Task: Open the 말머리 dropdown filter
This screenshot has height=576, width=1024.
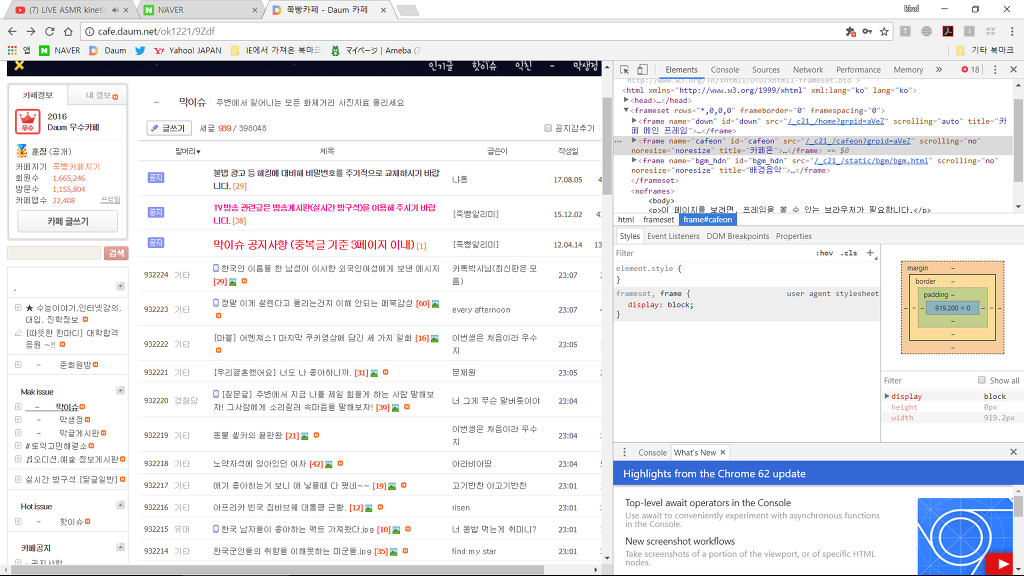Action: [x=187, y=151]
